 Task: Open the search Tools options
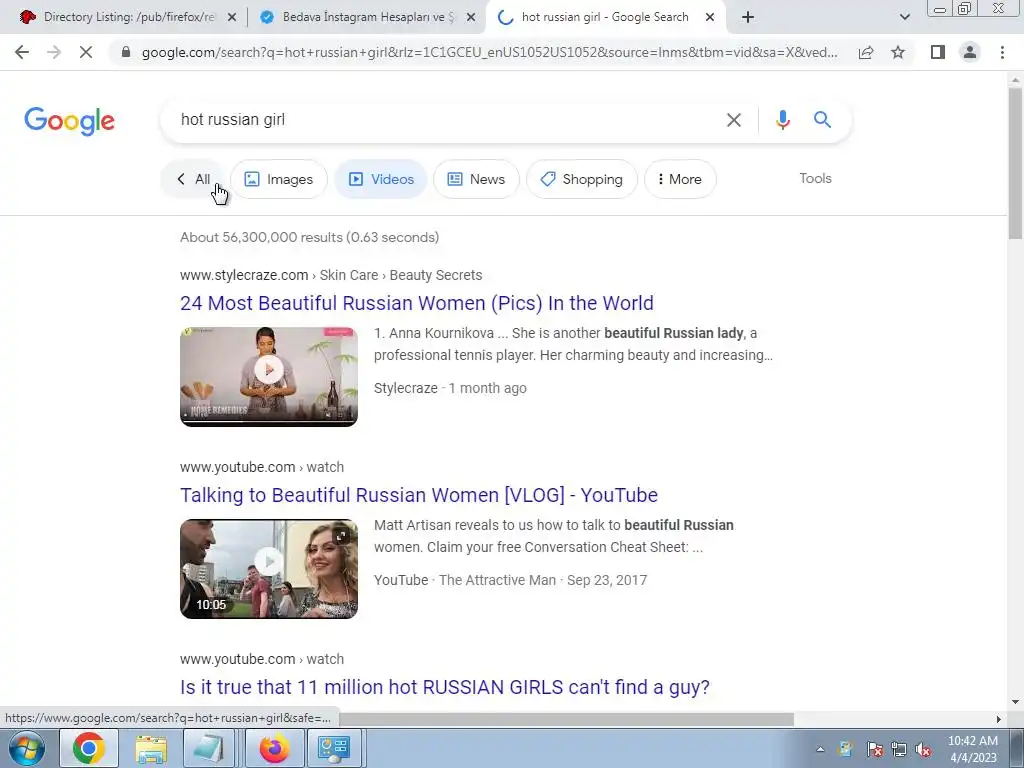click(x=815, y=178)
